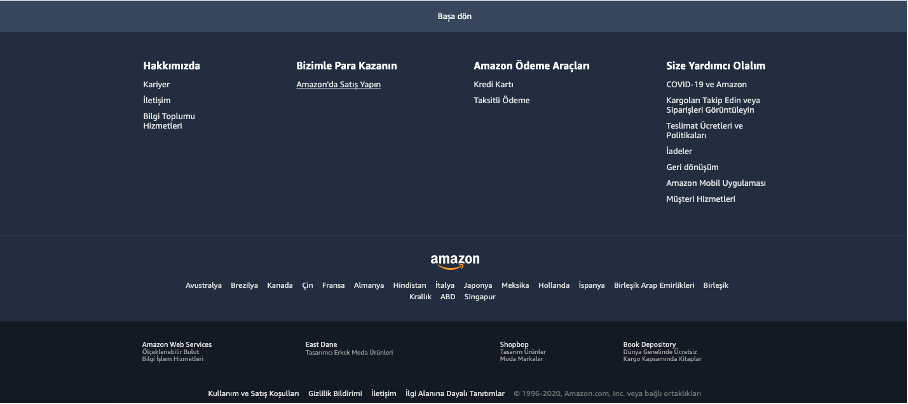
Task: Select Japonya from the country list
Action: click(x=478, y=285)
